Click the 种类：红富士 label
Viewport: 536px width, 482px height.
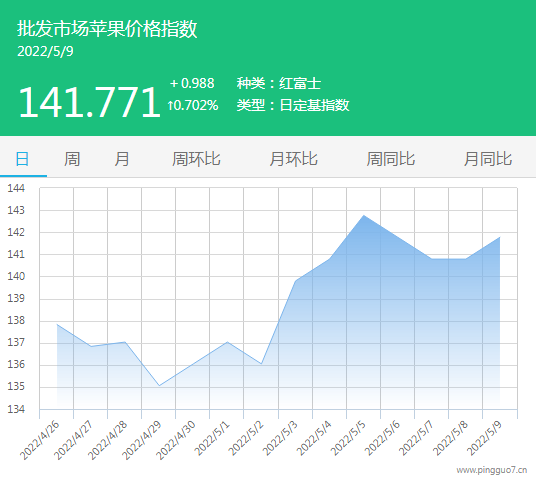point(279,83)
